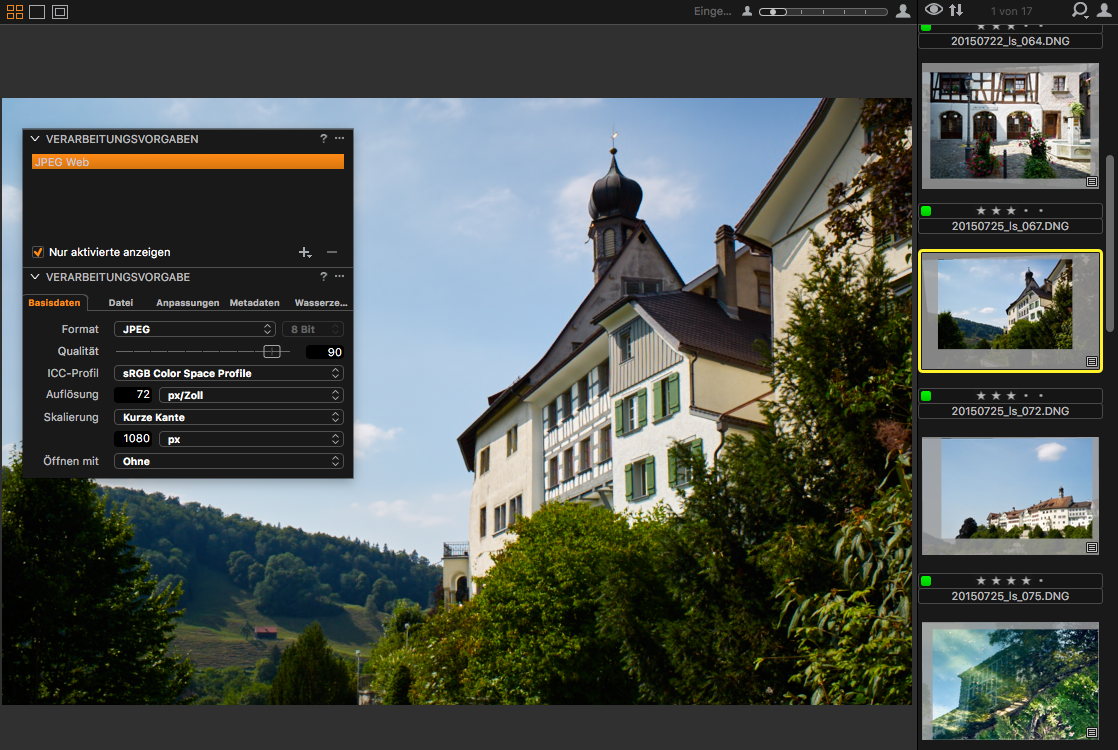Select the JPEG Web recipe row
The width and height of the screenshot is (1118, 750).
tap(188, 162)
